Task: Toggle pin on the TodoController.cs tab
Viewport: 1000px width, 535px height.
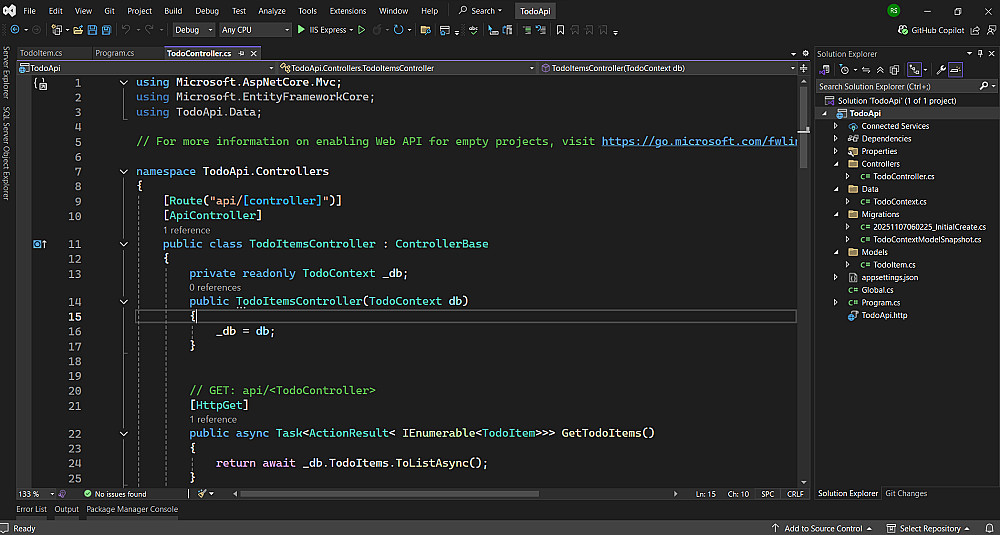Action: tap(239, 53)
